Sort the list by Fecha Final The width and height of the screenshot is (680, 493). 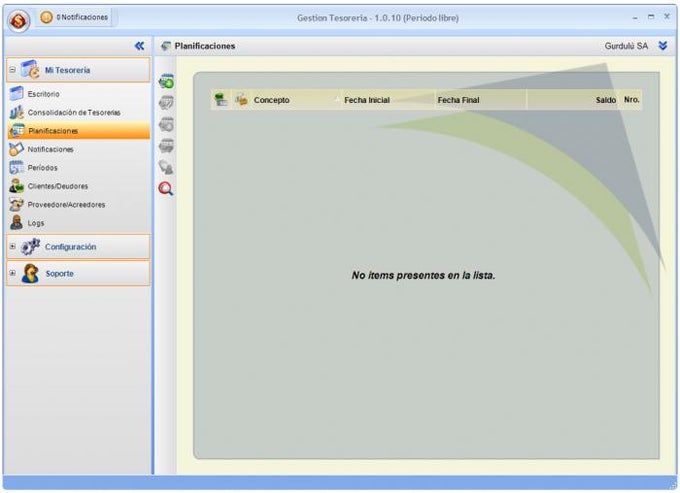click(x=481, y=100)
